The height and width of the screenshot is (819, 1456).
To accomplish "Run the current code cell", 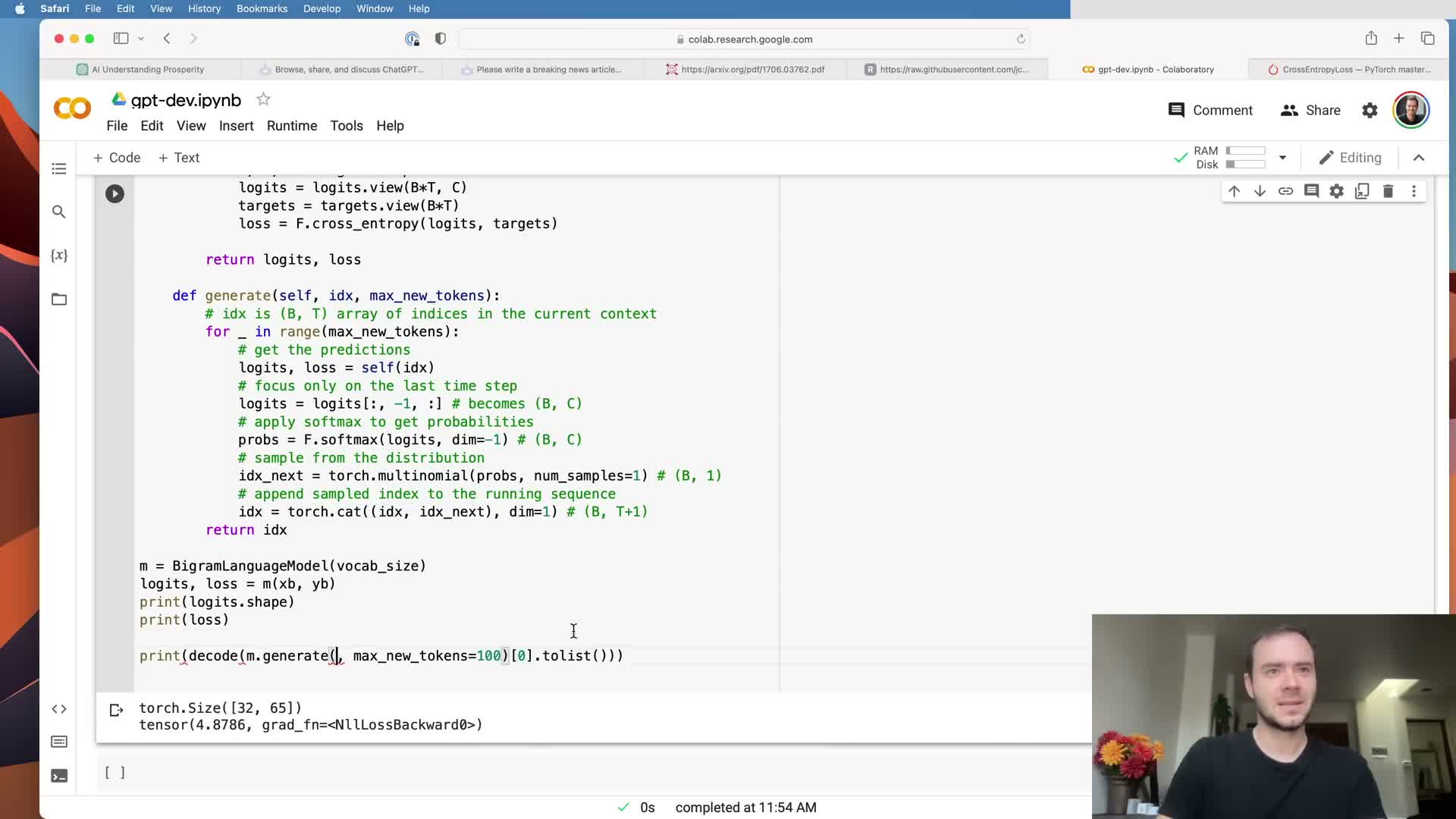I will coord(115,194).
